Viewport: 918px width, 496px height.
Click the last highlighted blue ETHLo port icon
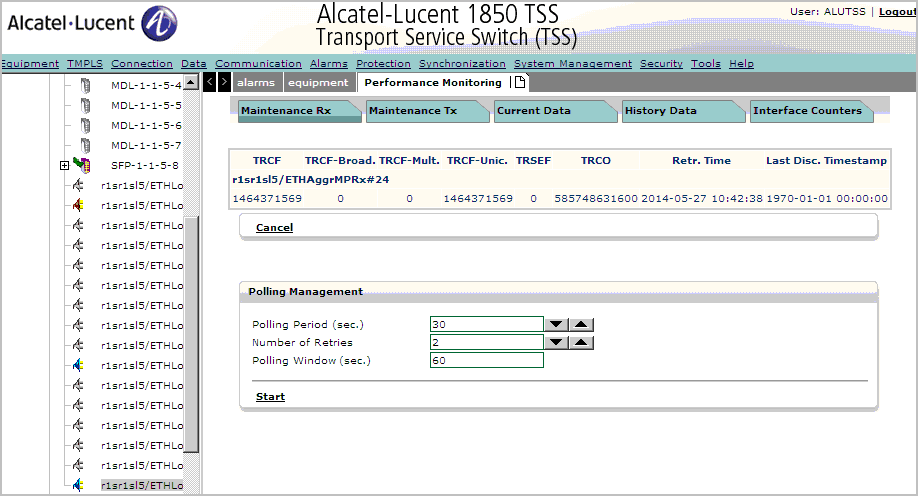[x=78, y=485]
